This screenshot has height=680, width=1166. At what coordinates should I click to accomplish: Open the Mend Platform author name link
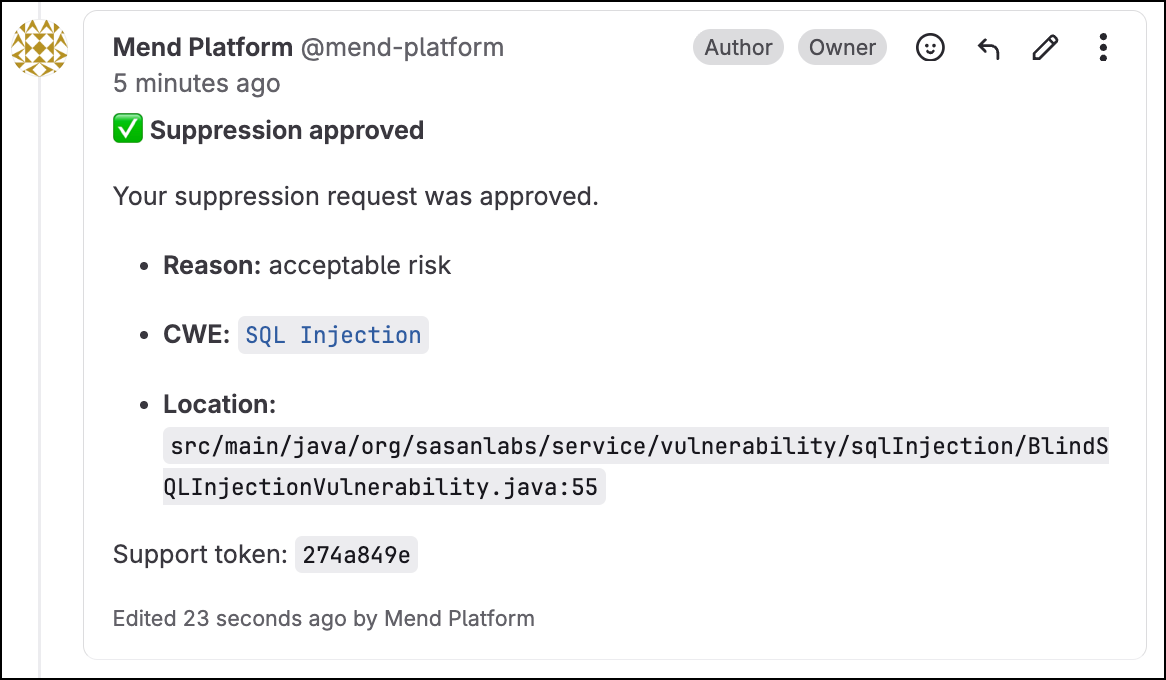[202, 47]
